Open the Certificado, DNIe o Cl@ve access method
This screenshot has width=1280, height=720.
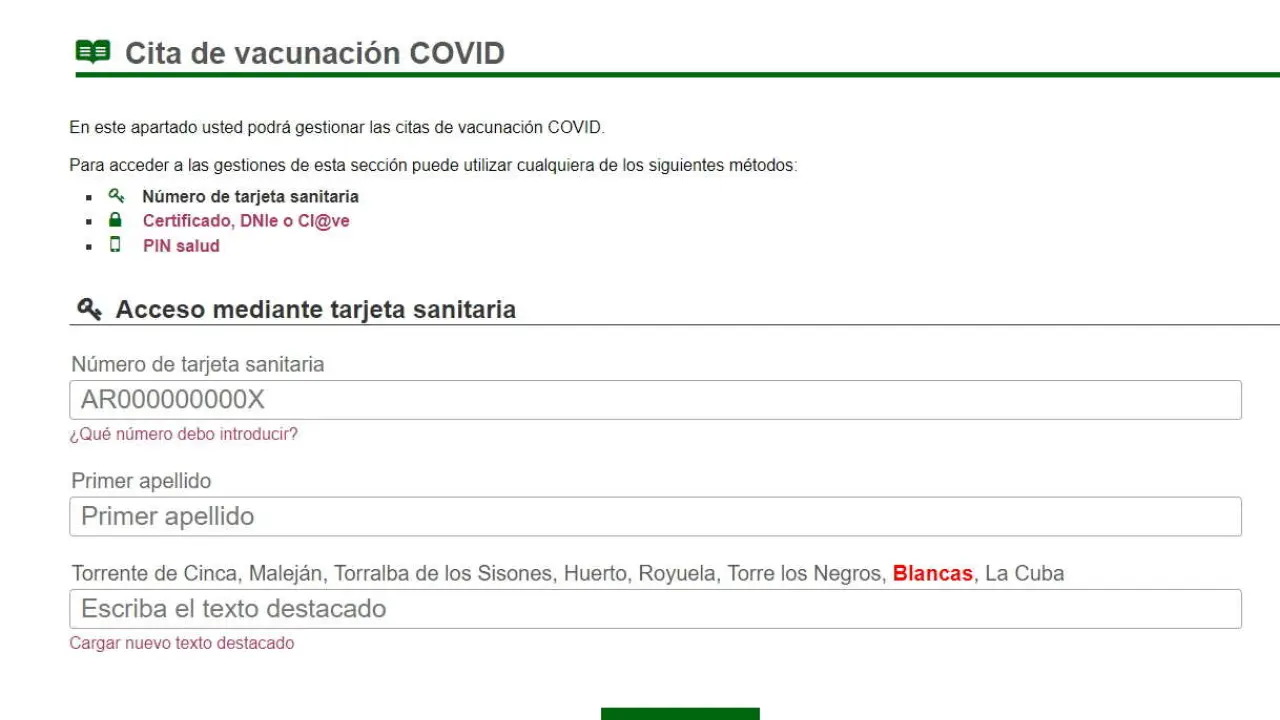(x=246, y=221)
